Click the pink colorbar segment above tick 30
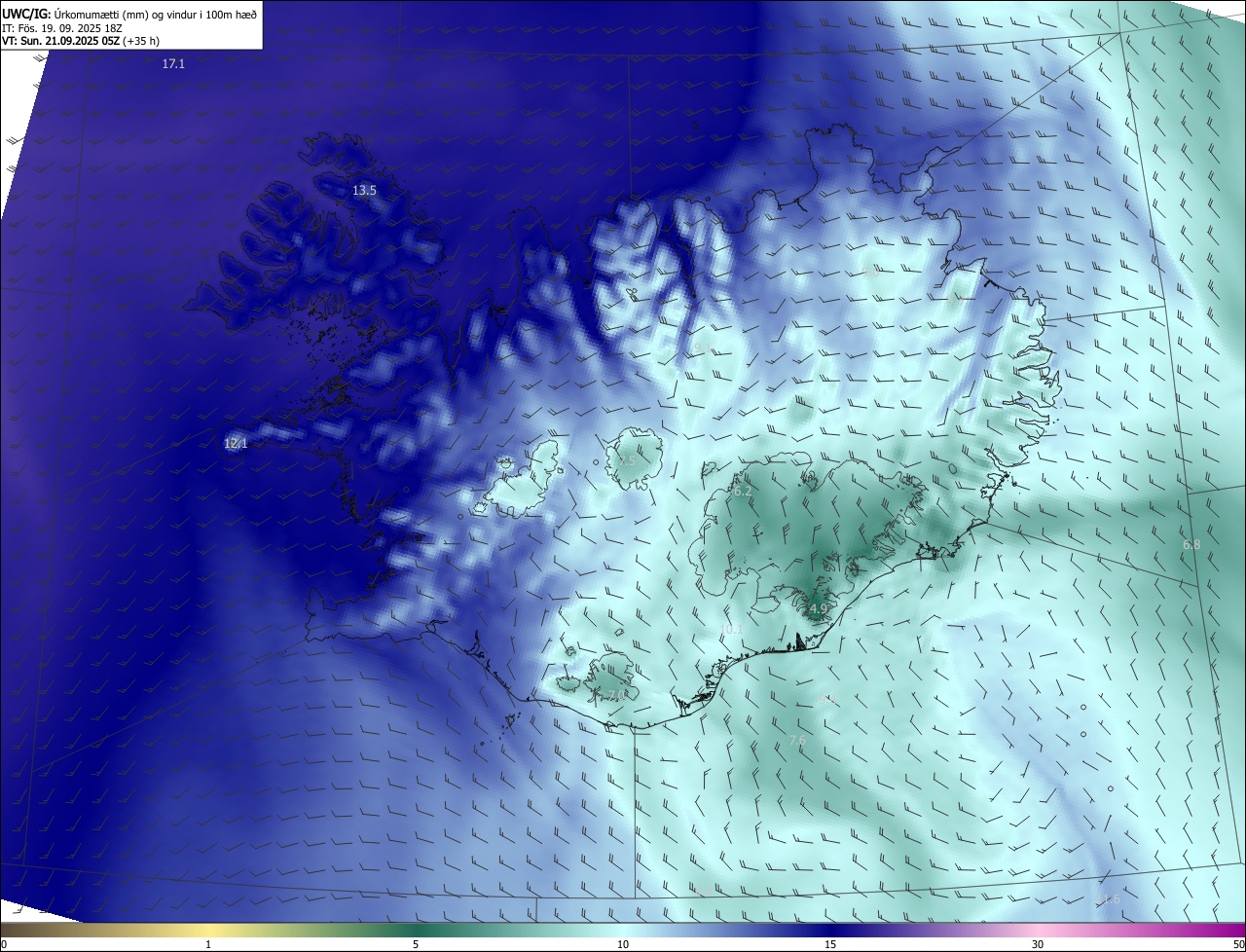Image resolution: width=1246 pixels, height=952 pixels. coord(1038,930)
